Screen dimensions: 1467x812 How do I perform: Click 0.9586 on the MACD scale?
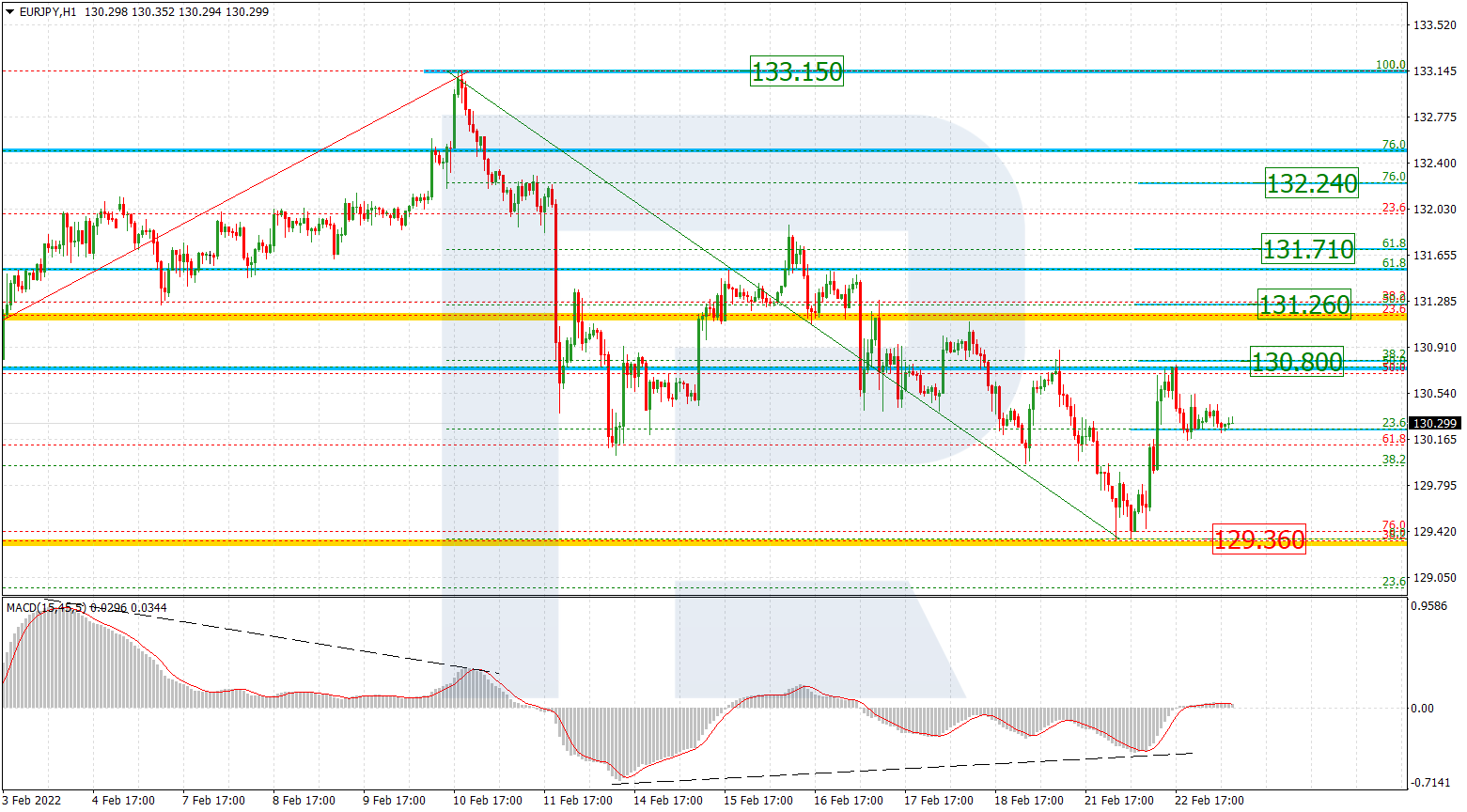pyautogui.click(x=1430, y=606)
